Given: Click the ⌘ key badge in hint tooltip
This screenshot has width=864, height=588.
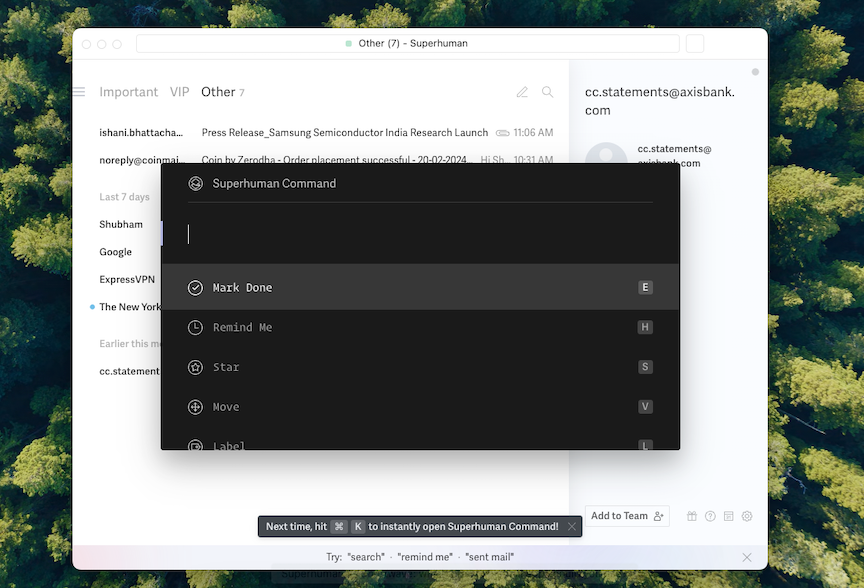Looking at the screenshot, I should [339, 526].
